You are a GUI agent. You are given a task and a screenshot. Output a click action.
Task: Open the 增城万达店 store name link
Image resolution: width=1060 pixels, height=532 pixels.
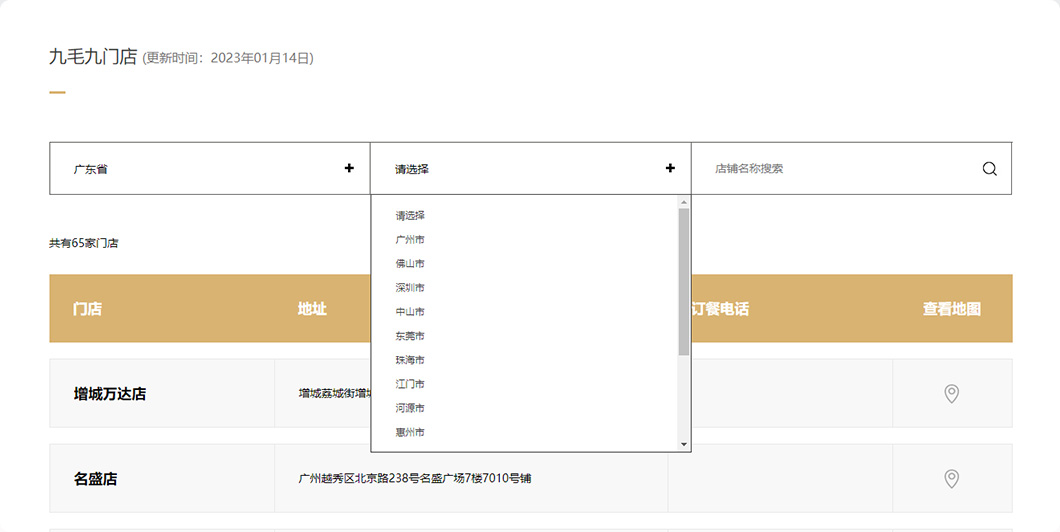pyautogui.click(x=110, y=394)
